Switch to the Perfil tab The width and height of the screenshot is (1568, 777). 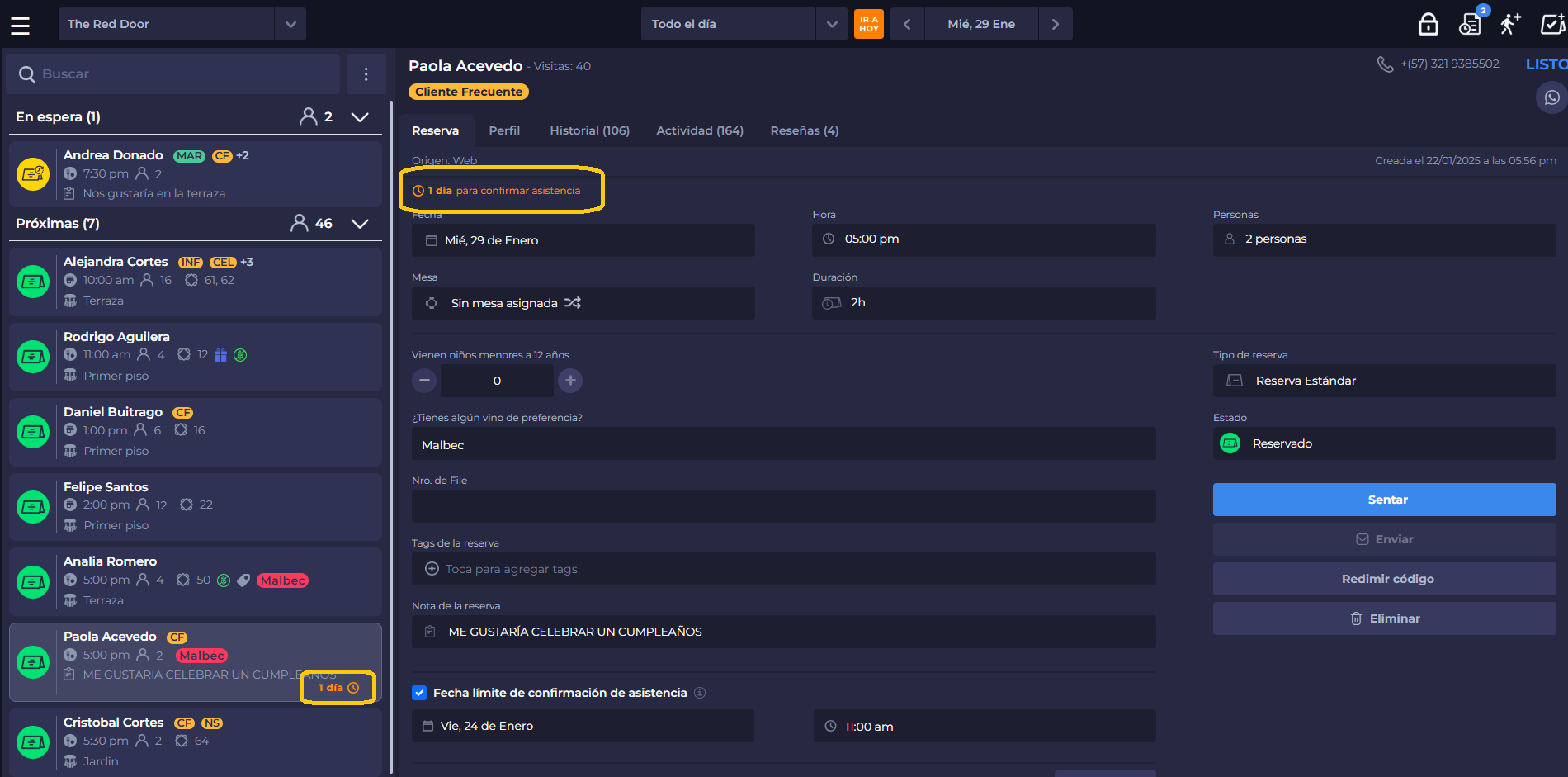pyautogui.click(x=504, y=130)
